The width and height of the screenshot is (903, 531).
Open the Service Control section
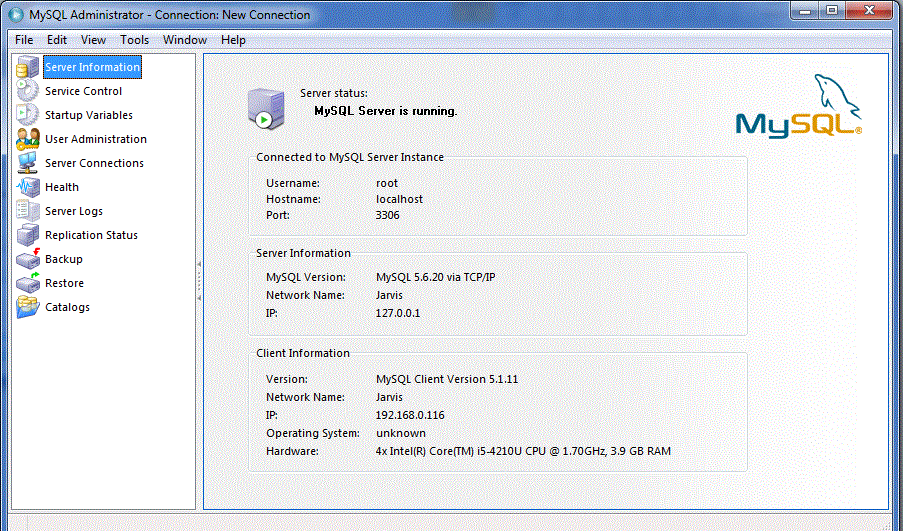coord(84,91)
